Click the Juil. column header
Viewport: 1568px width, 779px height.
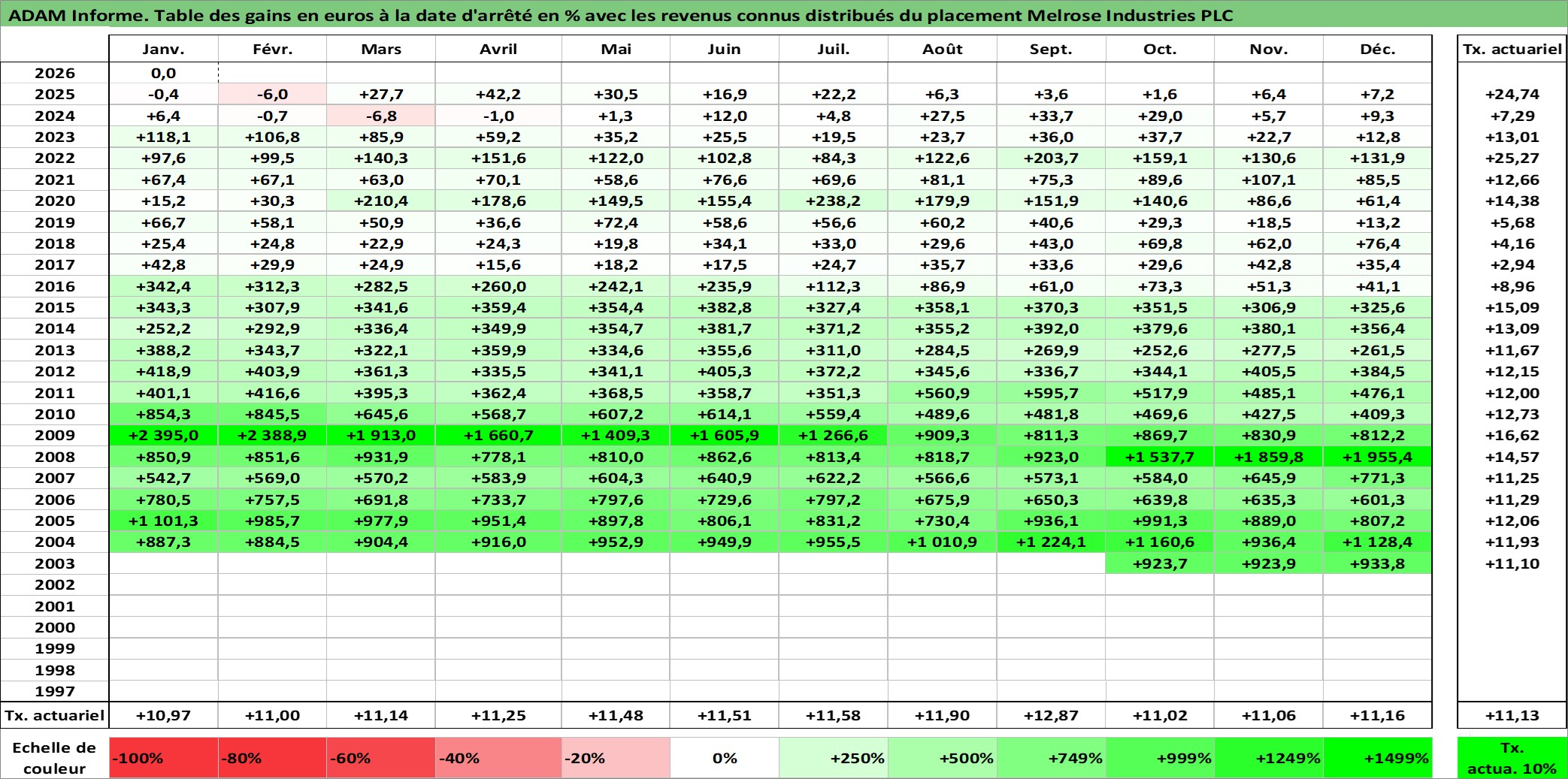834,49
